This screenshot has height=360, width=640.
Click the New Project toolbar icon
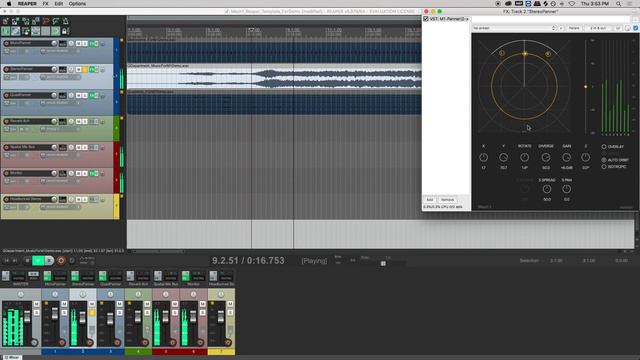(x=6, y=21)
